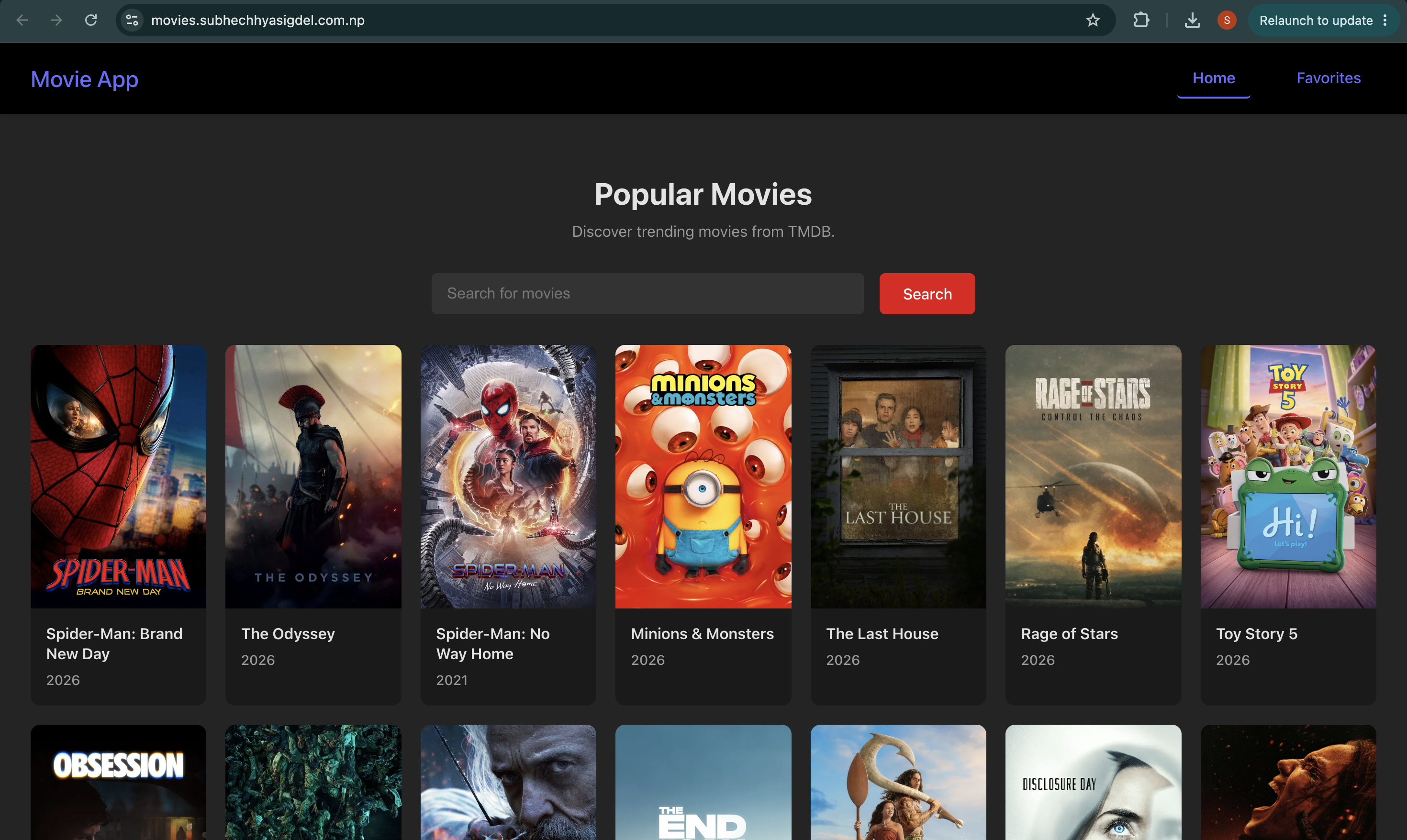Open the Minions & Monsters poster

pos(703,476)
